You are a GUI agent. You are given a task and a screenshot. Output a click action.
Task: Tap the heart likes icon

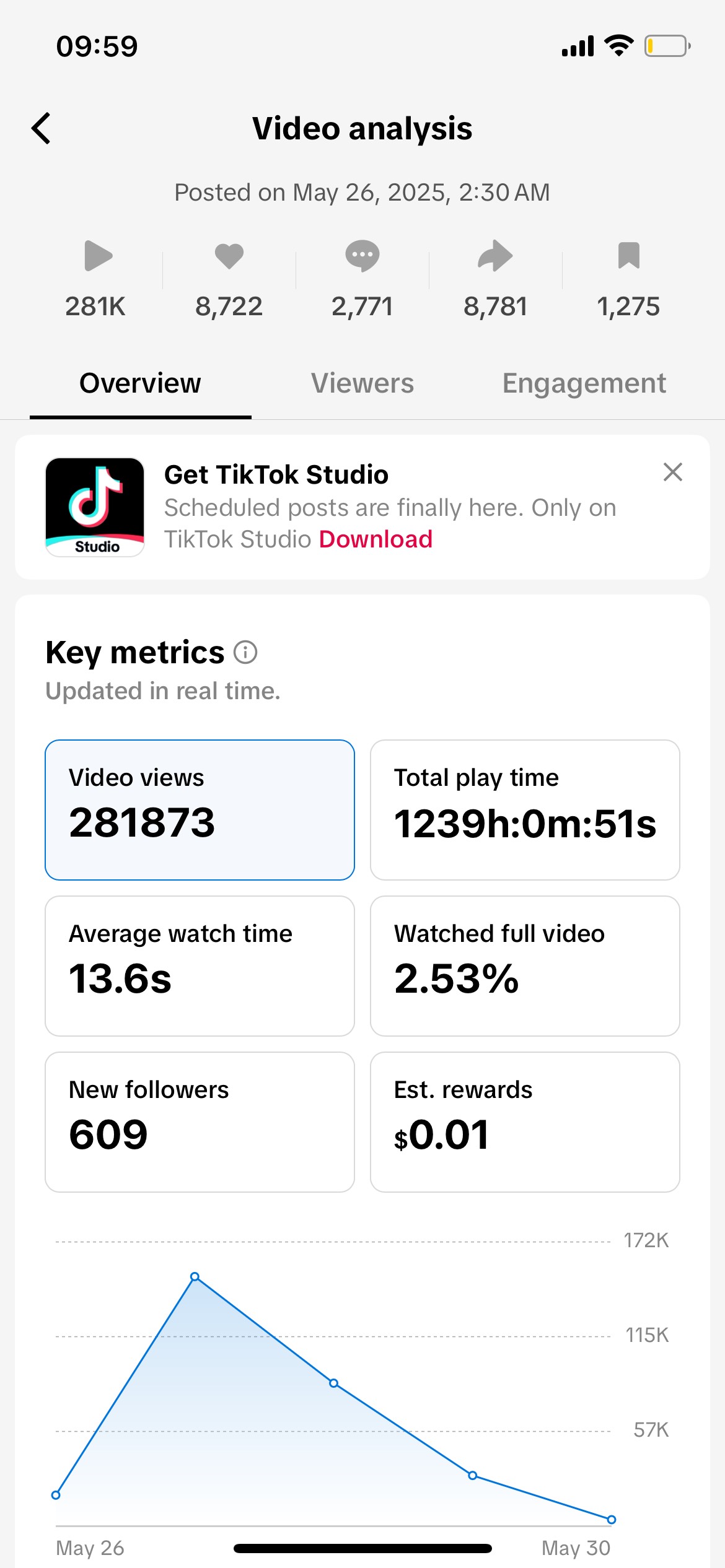229,256
